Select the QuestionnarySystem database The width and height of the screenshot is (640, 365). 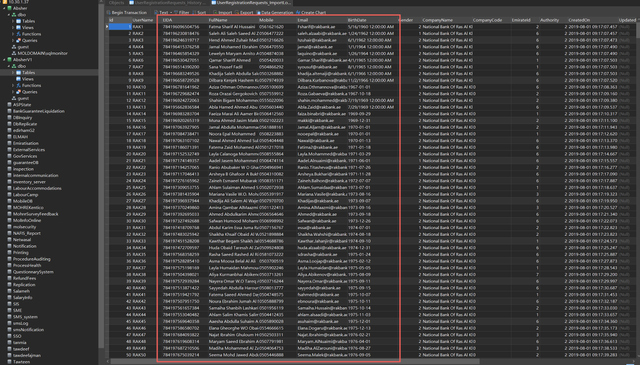coord(33,272)
